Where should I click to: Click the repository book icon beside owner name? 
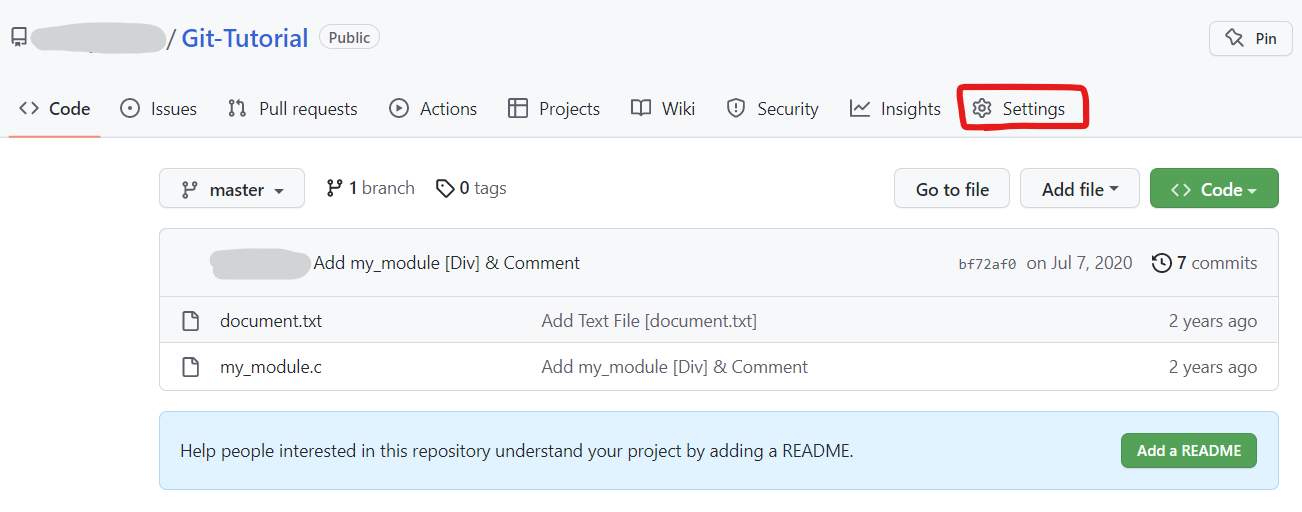tap(19, 38)
